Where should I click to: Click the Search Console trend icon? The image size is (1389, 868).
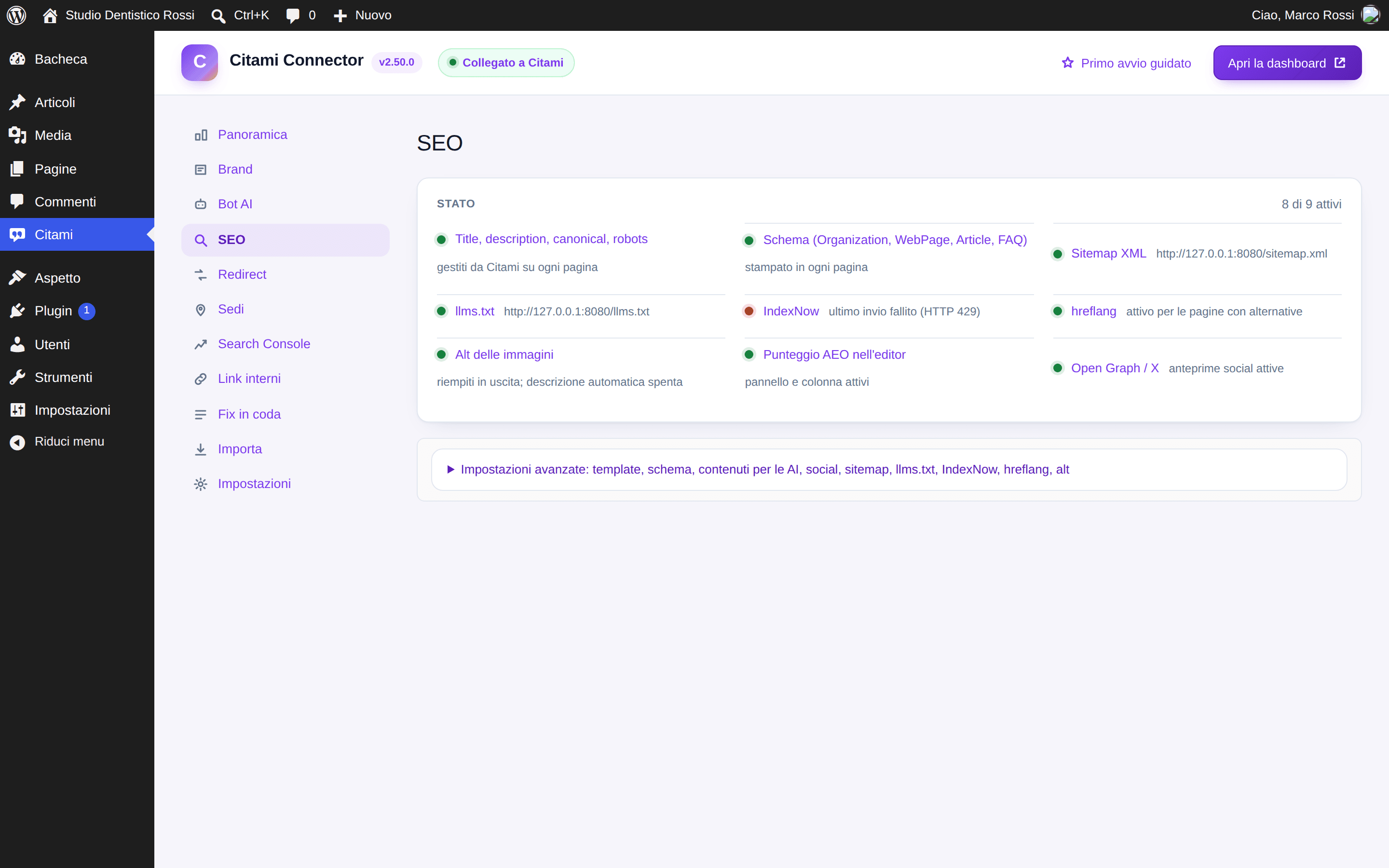click(x=201, y=344)
